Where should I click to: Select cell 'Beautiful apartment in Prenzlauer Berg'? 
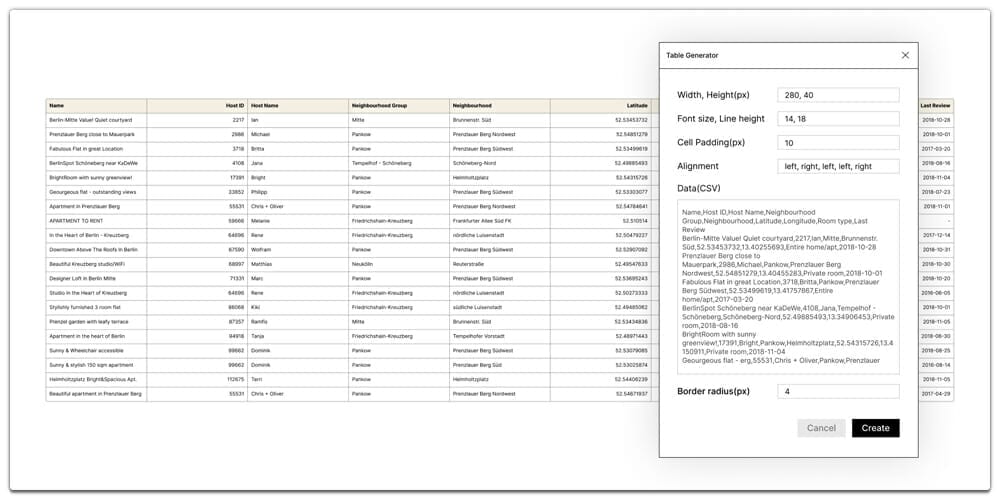[x=96, y=394]
